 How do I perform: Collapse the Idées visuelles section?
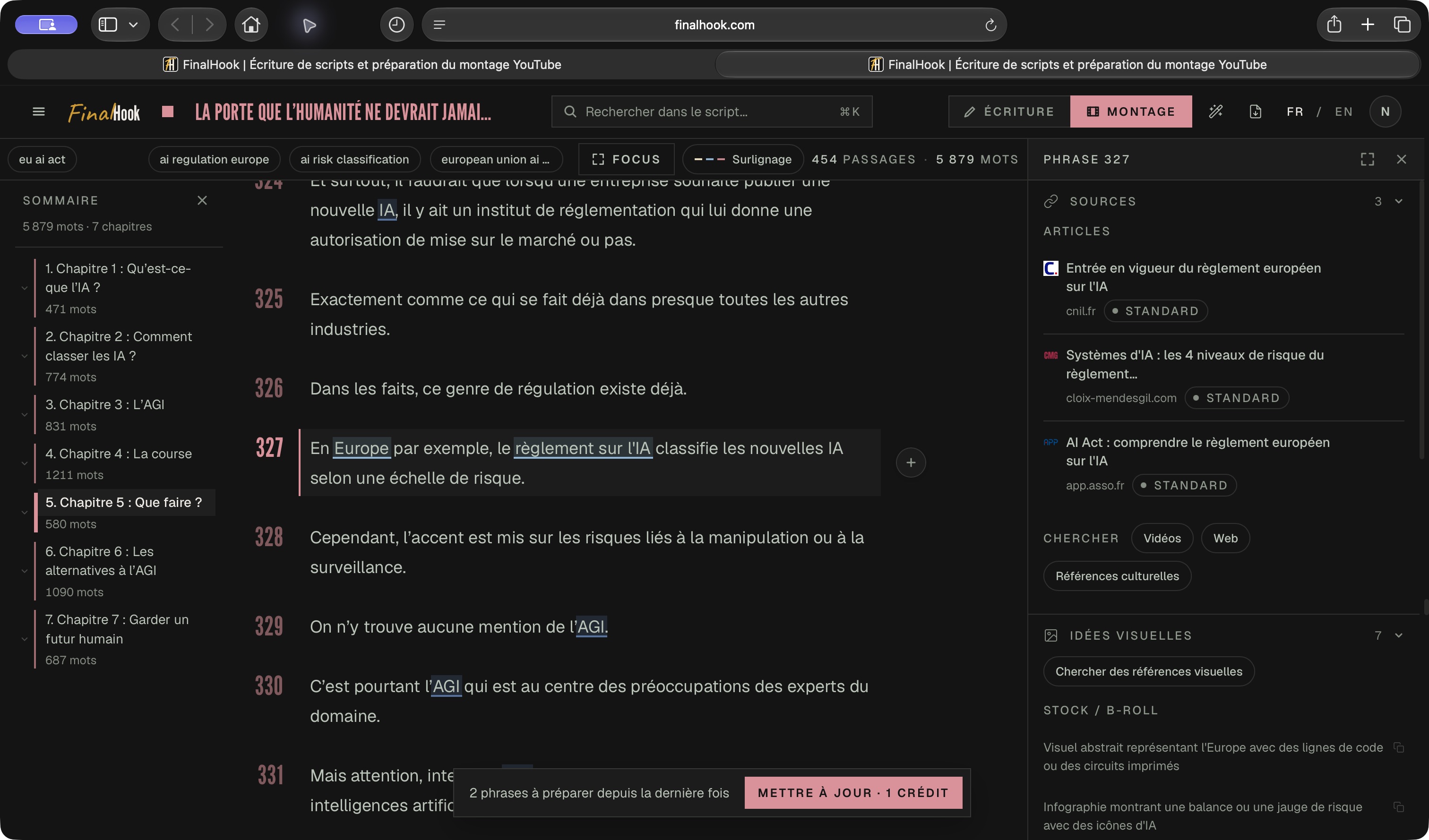click(1399, 635)
